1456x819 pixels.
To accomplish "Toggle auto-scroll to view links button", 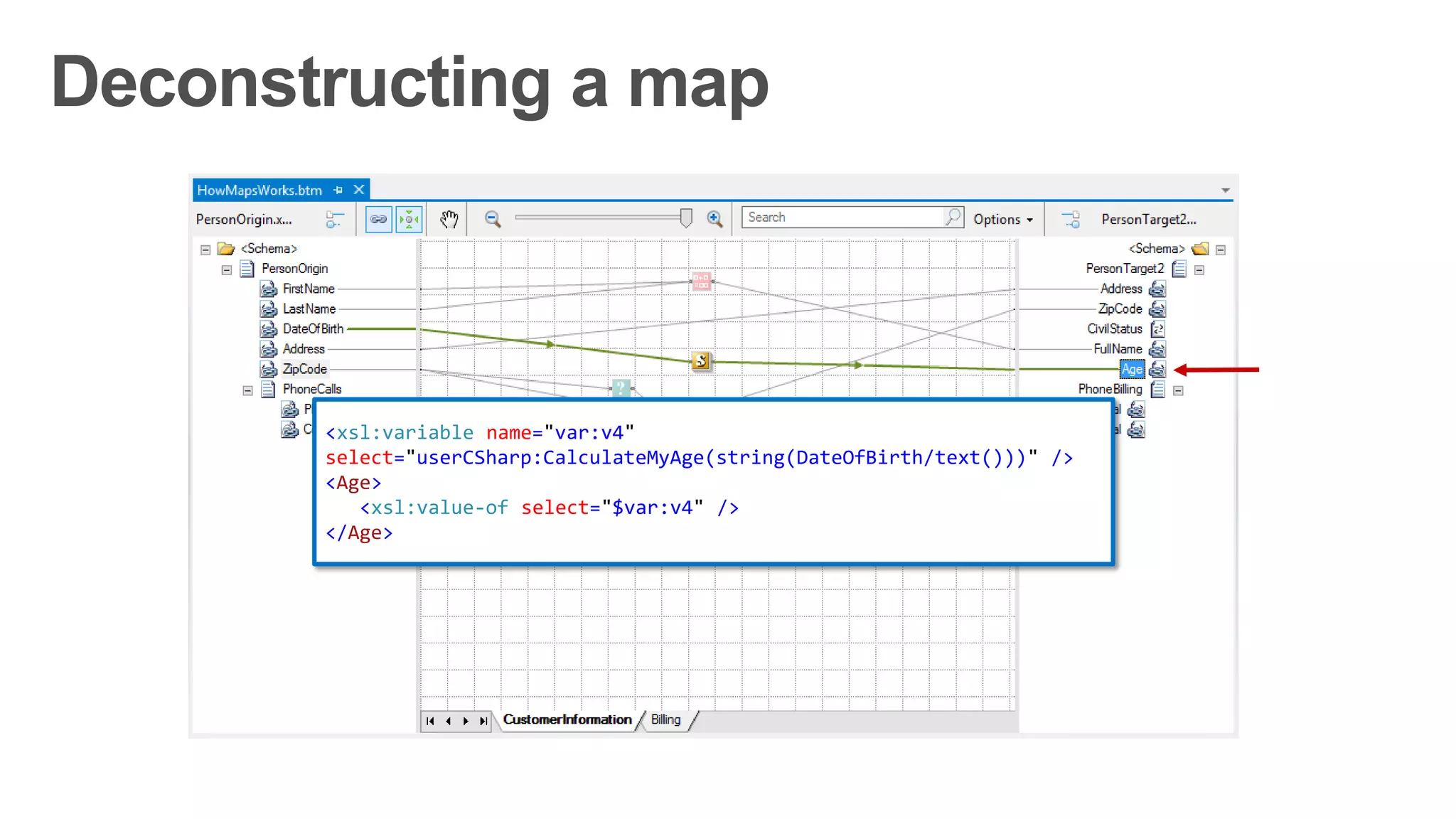I will pyautogui.click(x=409, y=219).
